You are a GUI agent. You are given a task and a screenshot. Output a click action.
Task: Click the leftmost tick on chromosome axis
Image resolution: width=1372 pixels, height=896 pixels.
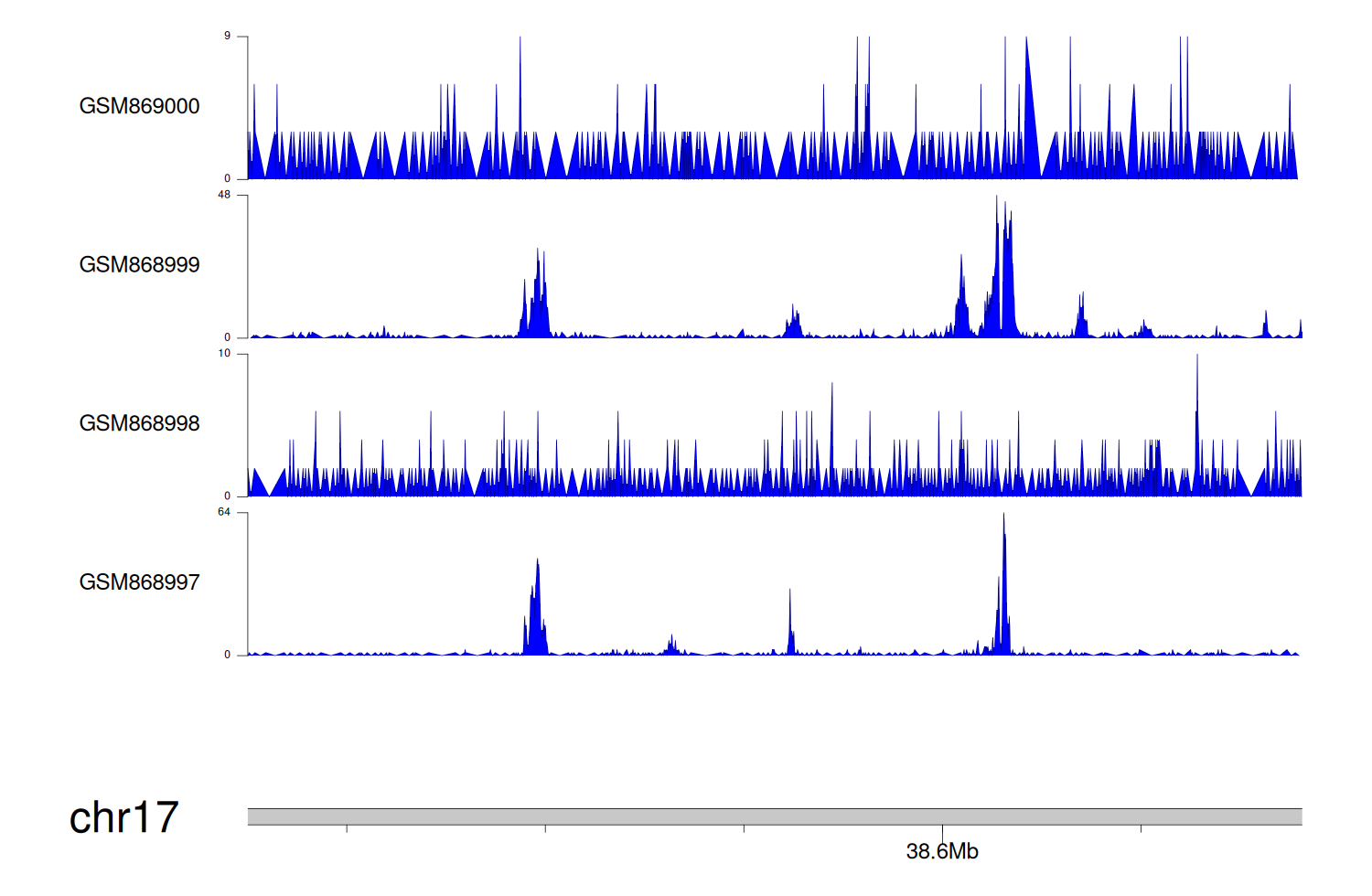pos(347,828)
